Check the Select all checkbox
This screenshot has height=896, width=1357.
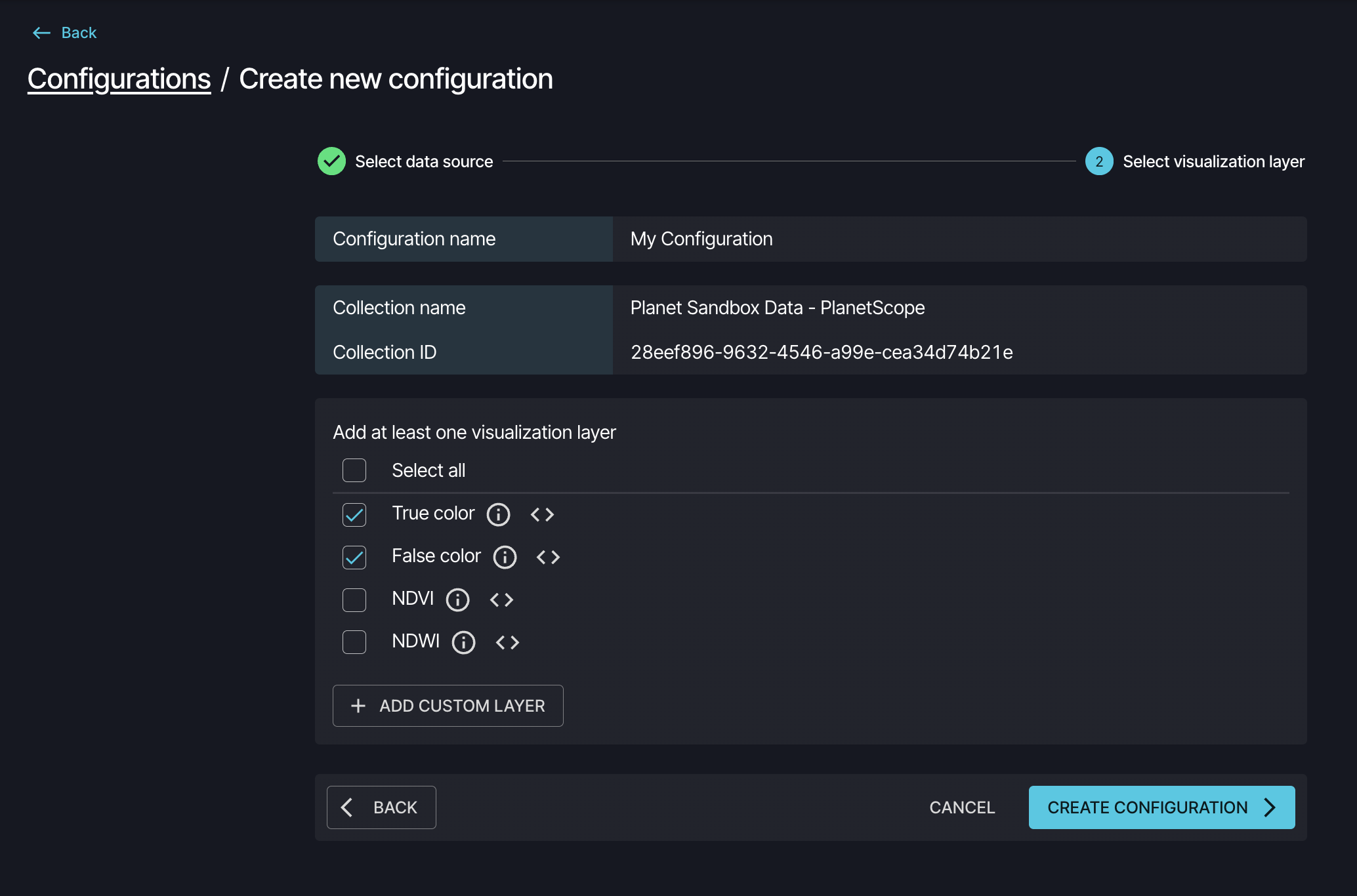[354, 470]
